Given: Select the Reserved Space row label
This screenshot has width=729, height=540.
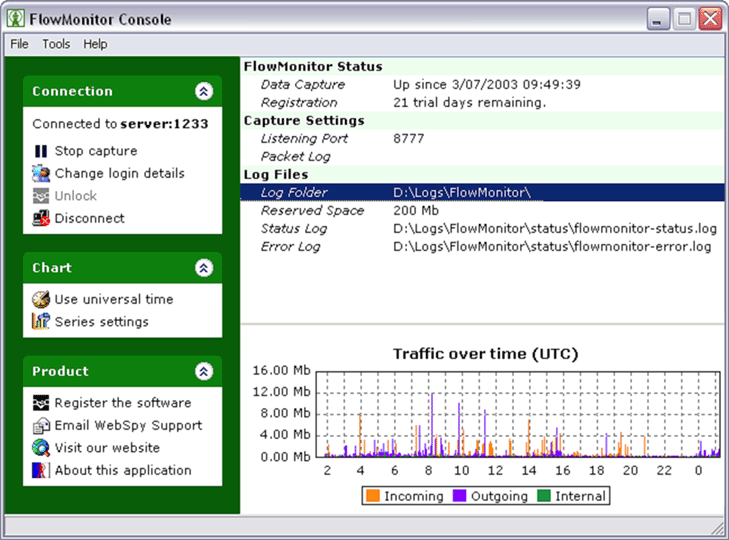Looking at the screenshot, I should coord(312,211).
